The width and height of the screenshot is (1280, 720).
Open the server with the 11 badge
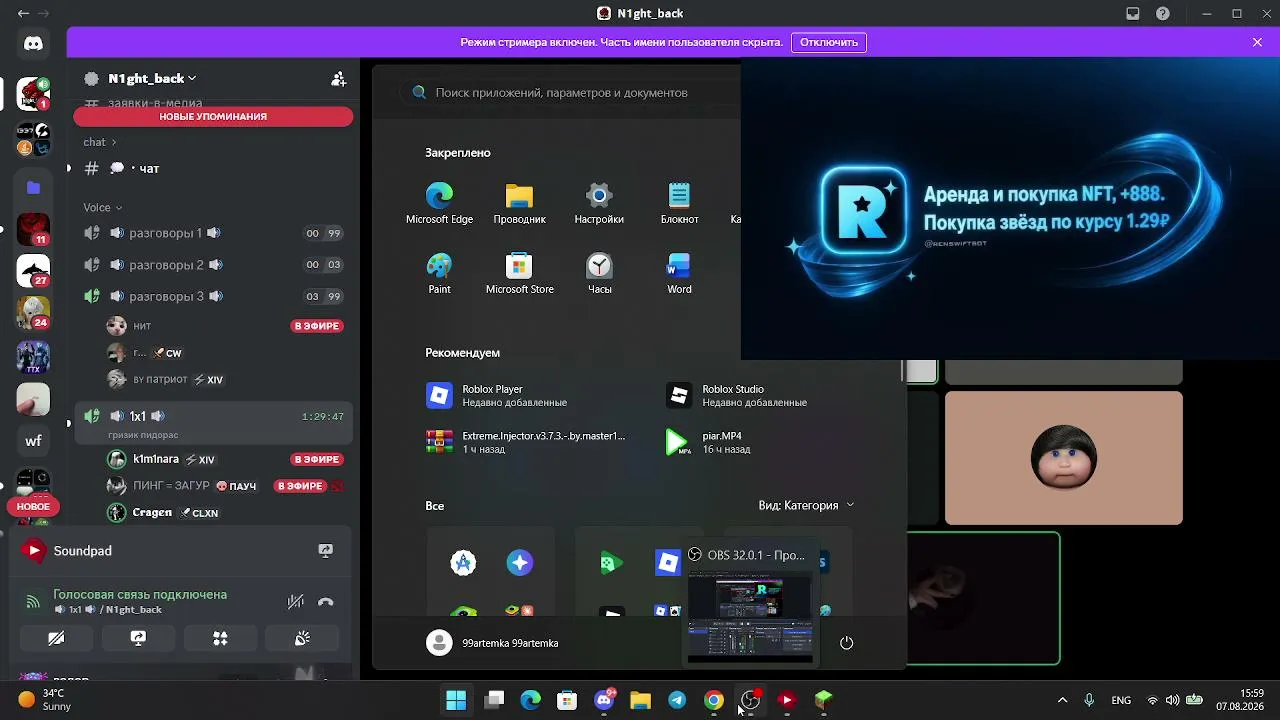(x=33, y=229)
